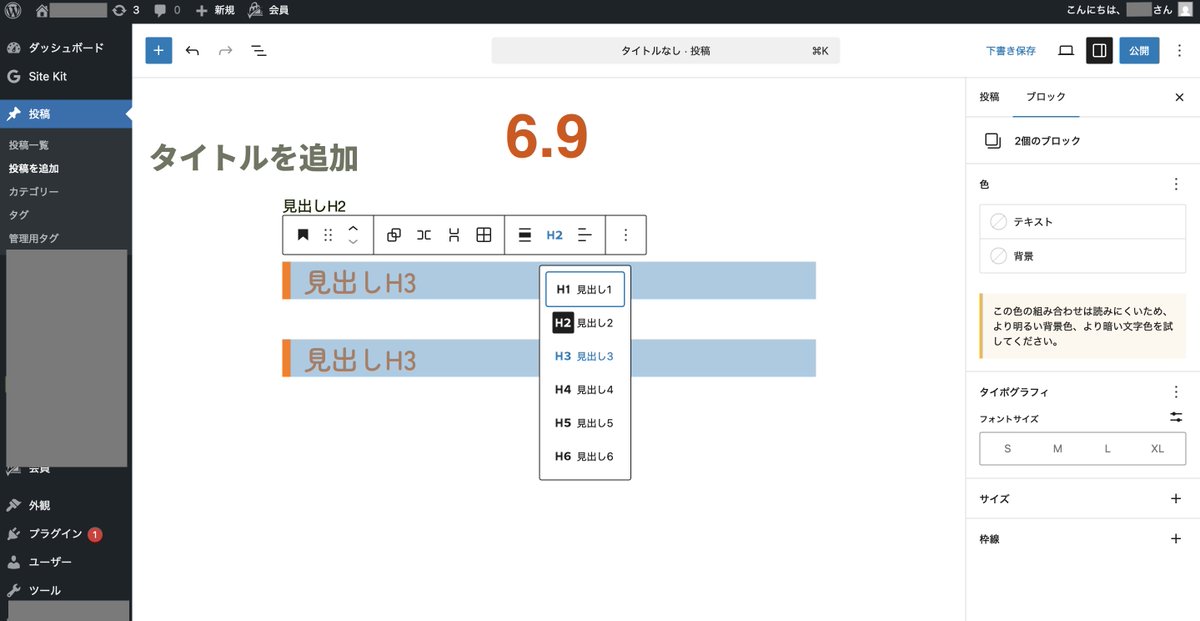Open 管理用タグ submenu
1200x621 pixels.
pyautogui.click(x=34, y=238)
